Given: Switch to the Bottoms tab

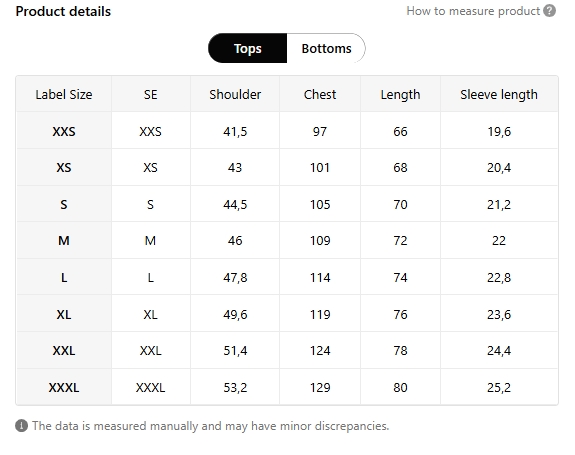Looking at the screenshot, I should pyautogui.click(x=326, y=48).
